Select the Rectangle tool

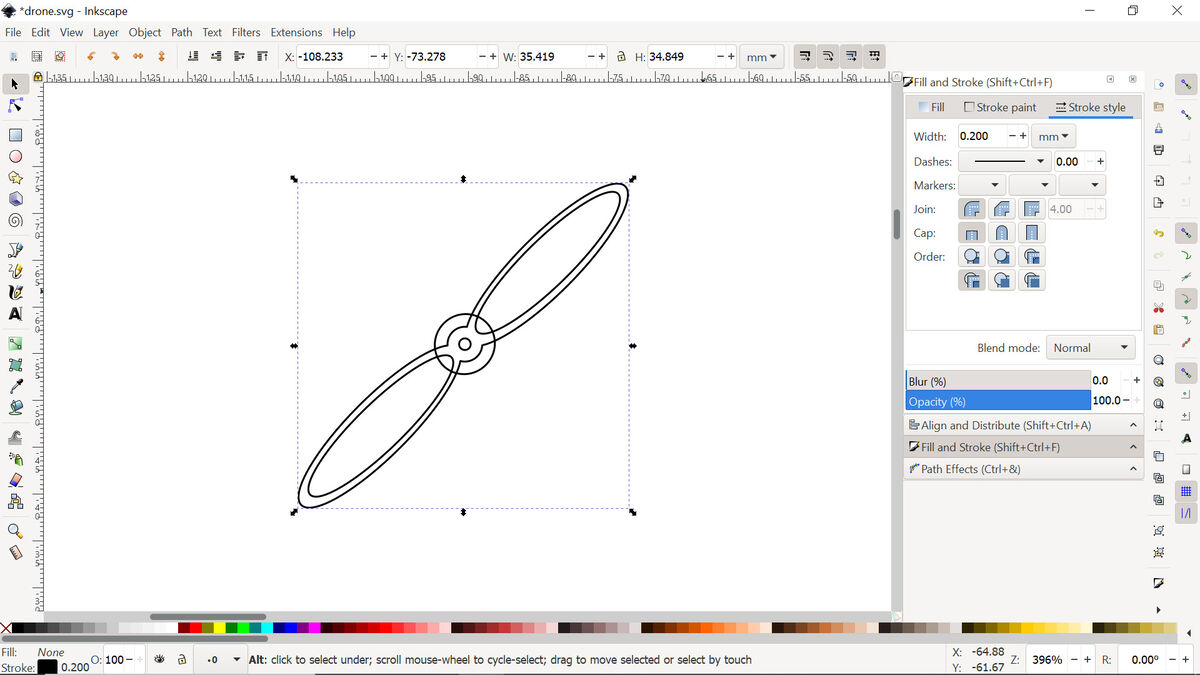pyautogui.click(x=15, y=135)
